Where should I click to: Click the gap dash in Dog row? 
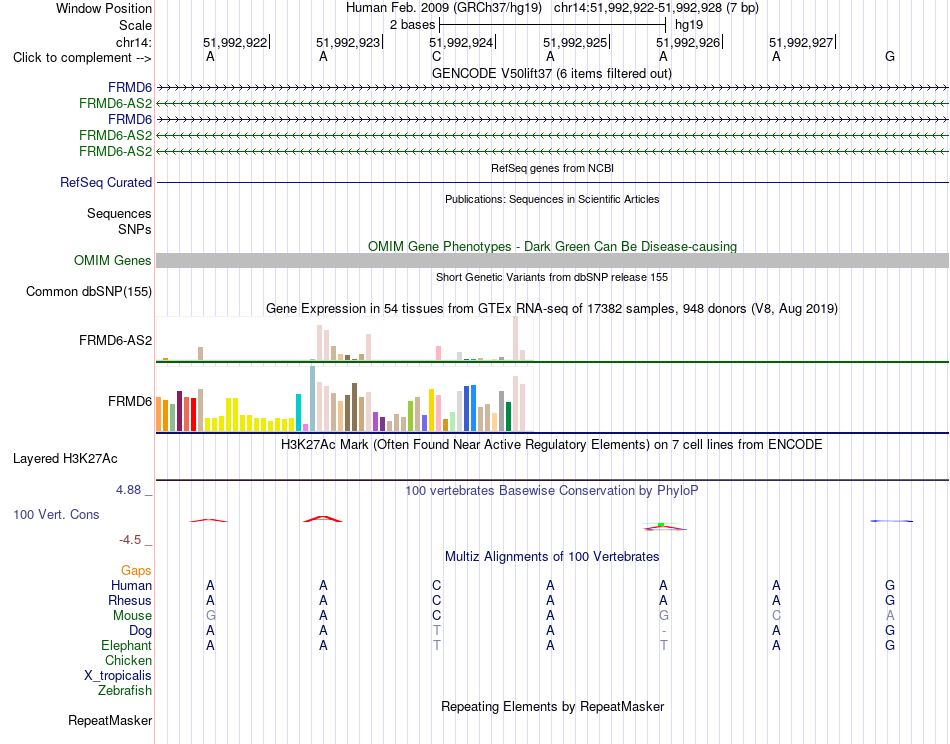pos(663,631)
